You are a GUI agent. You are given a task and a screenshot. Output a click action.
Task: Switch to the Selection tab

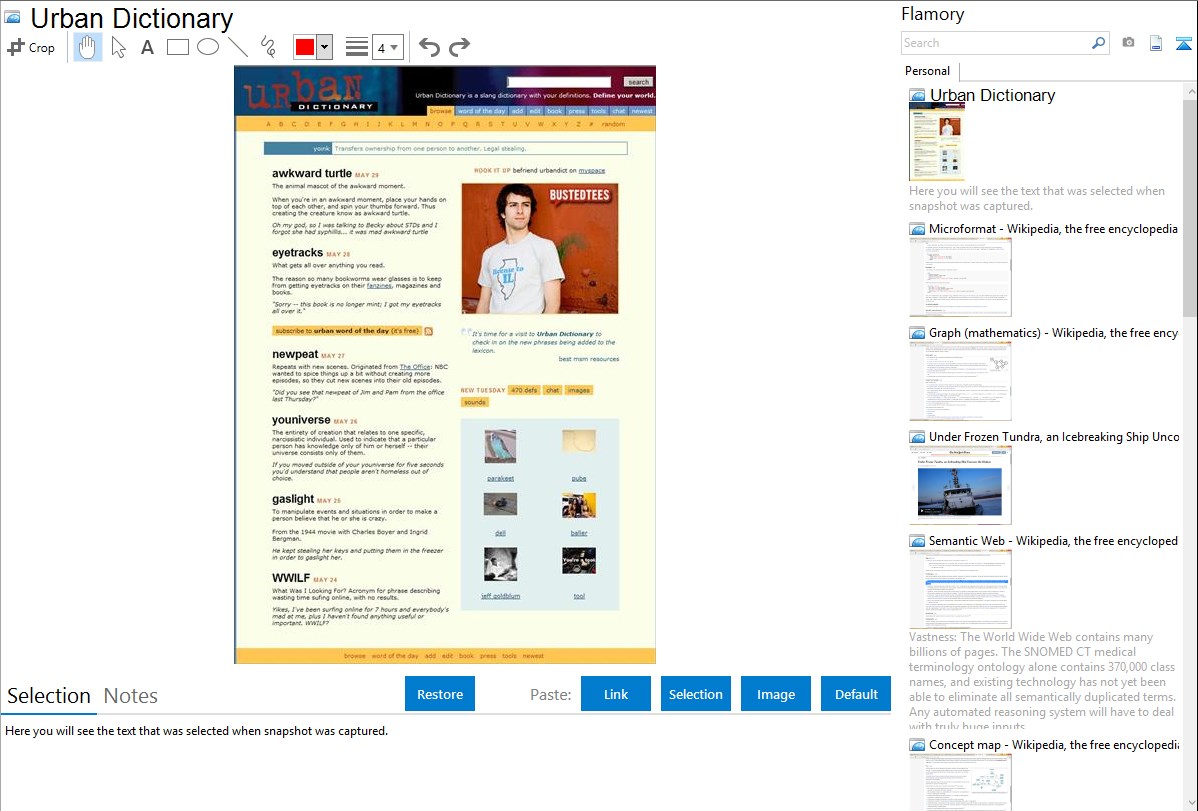click(49, 696)
